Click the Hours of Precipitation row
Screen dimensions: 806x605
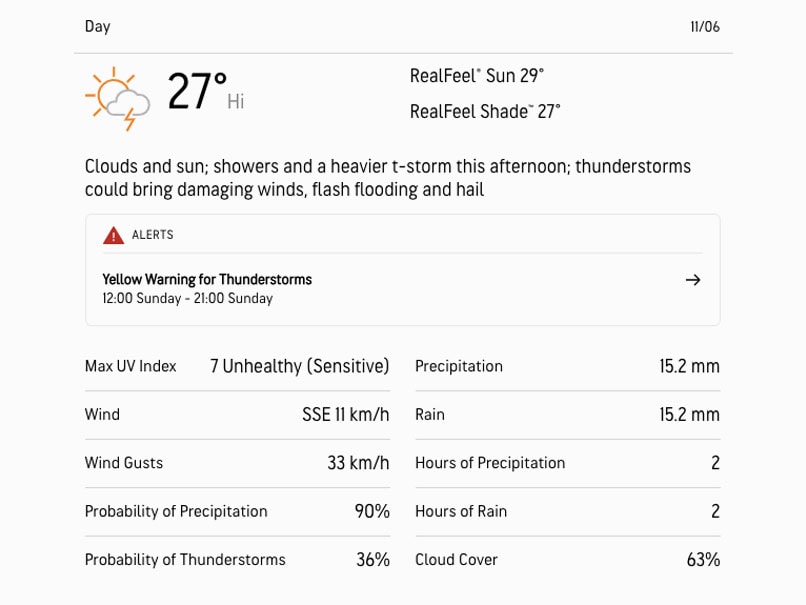[567, 463]
